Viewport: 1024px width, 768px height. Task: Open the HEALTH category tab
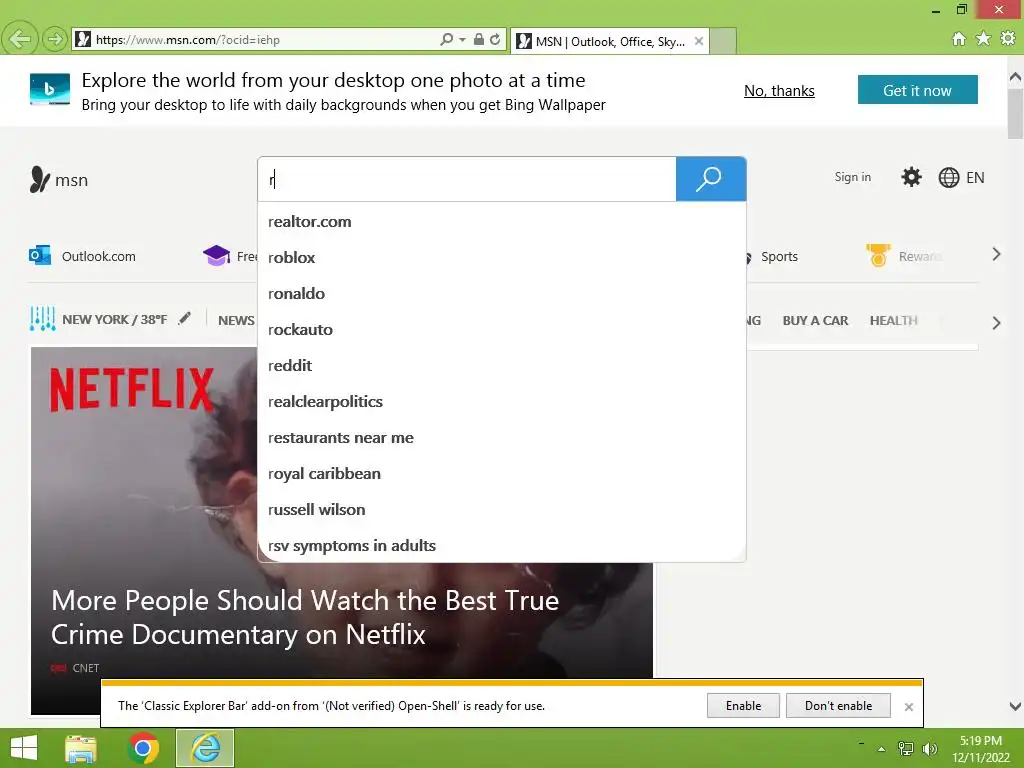click(893, 321)
